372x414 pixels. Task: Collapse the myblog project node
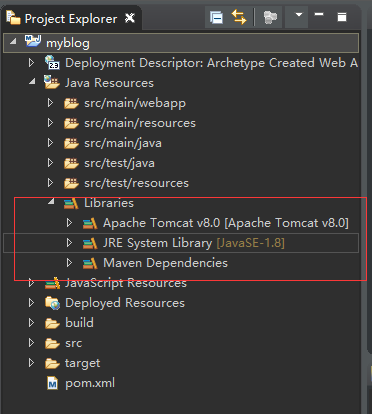[x=13, y=42]
